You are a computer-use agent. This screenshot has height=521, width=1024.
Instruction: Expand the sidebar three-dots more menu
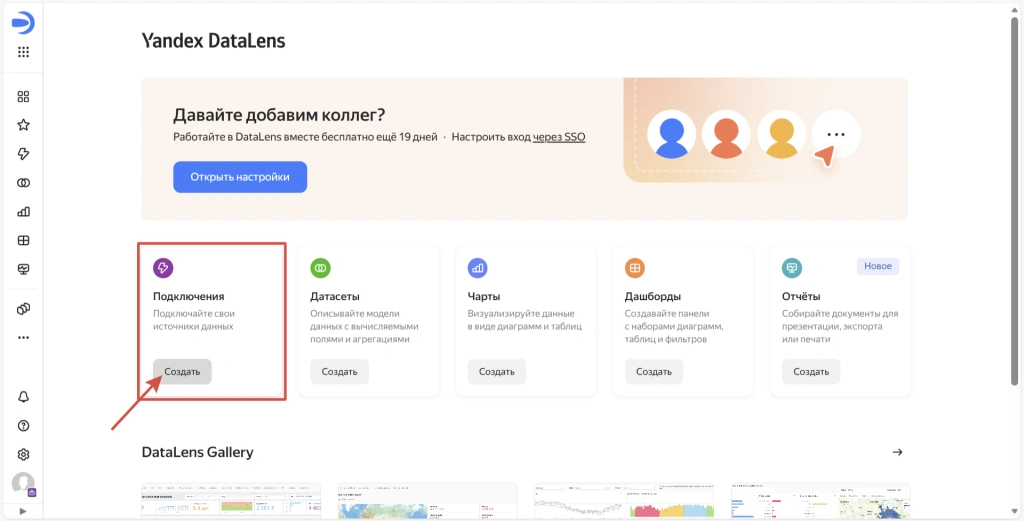click(x=23, y=338)
